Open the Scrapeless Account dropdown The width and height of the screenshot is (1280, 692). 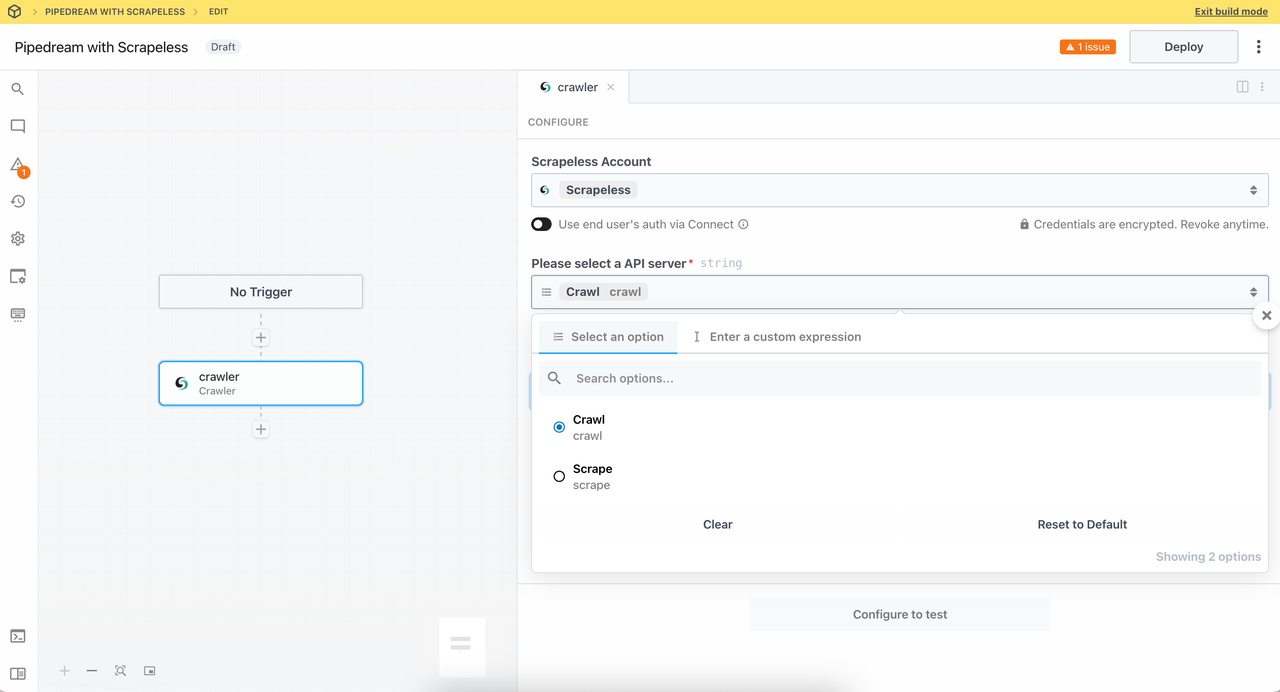pos(900,190)
